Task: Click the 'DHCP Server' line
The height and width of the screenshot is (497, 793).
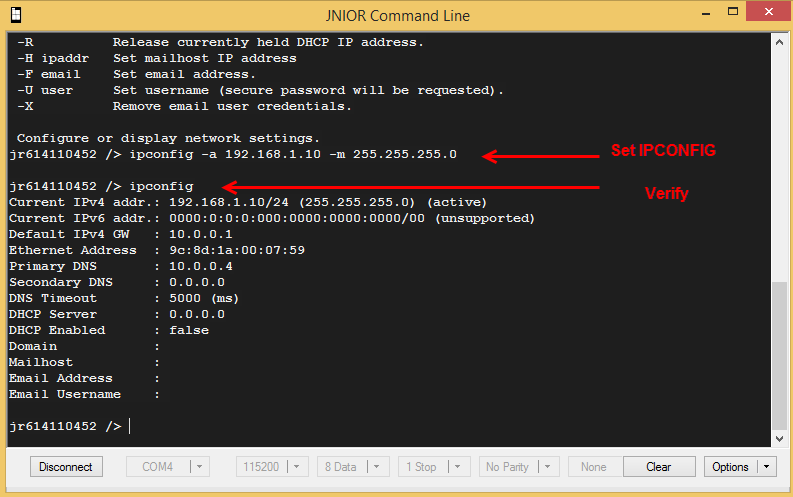Action: 117,314
